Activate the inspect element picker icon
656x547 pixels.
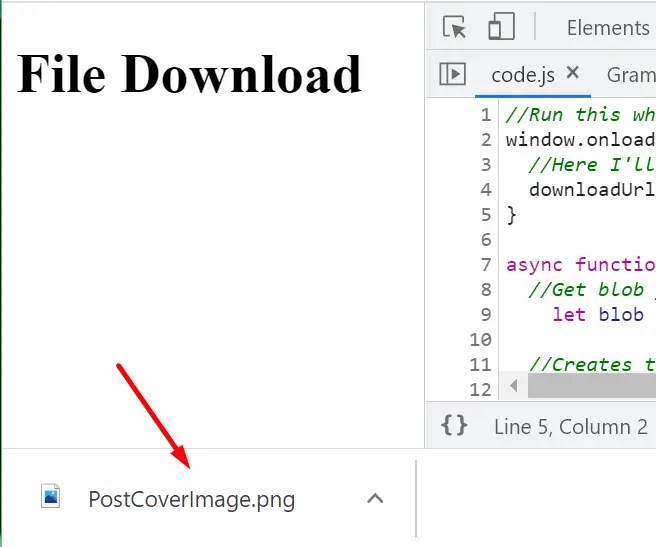tap(454, 27)
